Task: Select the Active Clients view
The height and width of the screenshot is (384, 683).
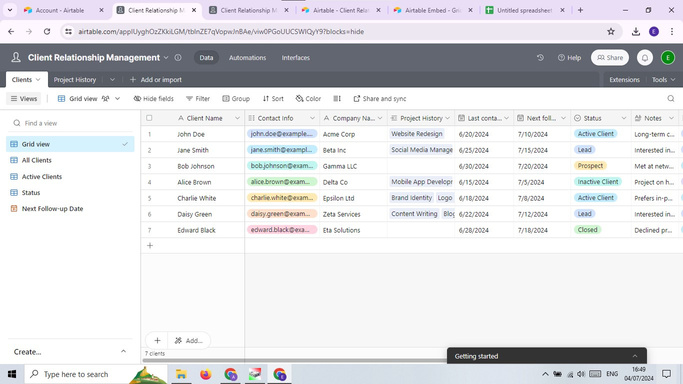Action: (x=42, y=176)
